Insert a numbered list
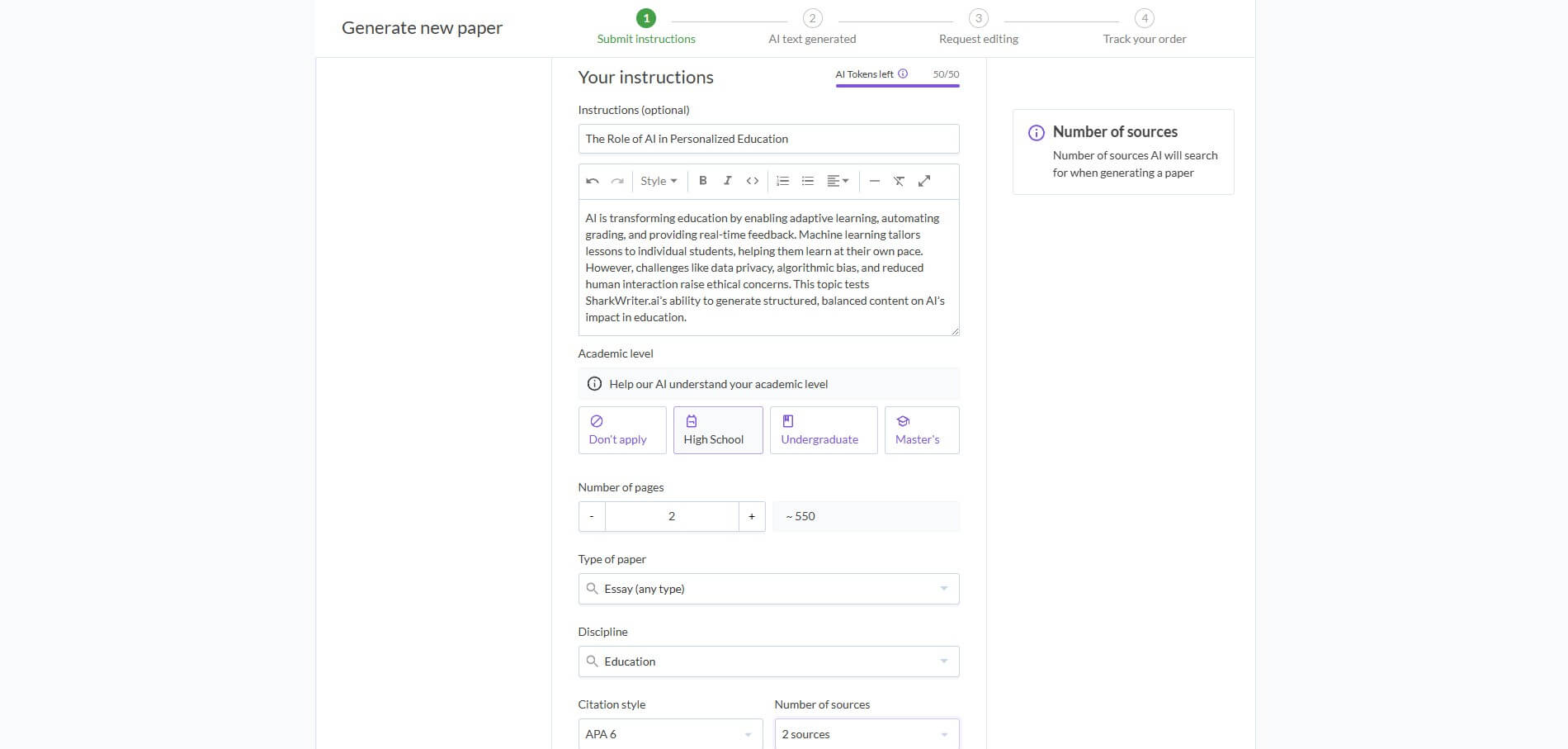 (x=782, y=180)
